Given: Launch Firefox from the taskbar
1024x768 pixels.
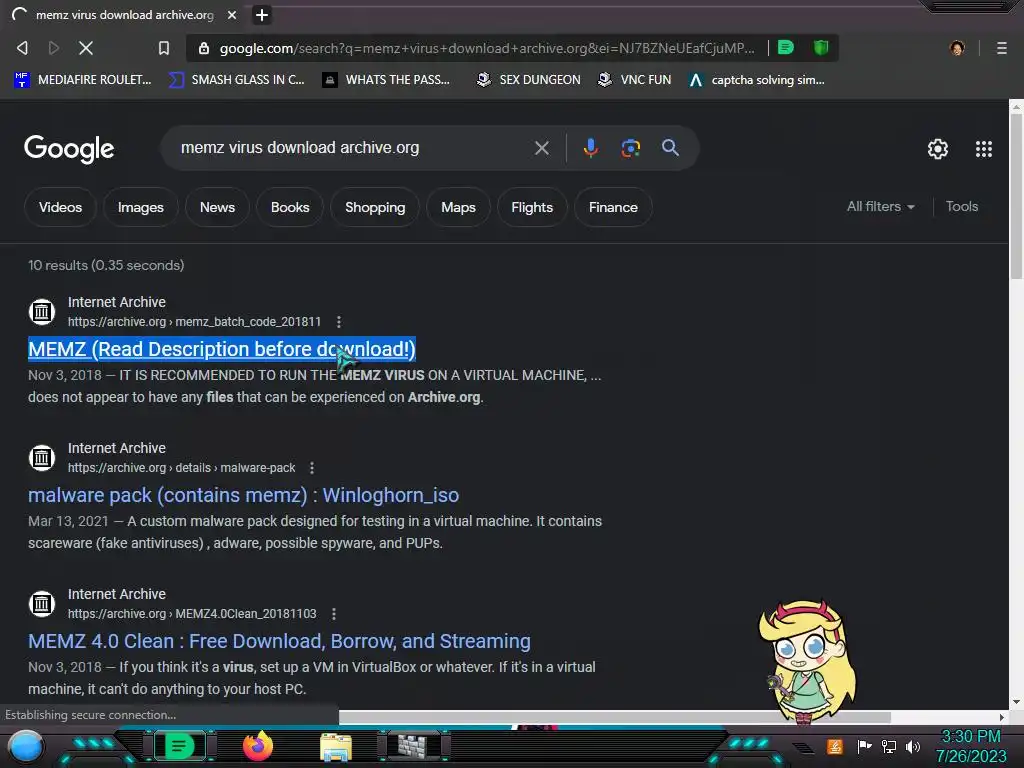Looking at the screenshot, I should (x=257, y=746).
